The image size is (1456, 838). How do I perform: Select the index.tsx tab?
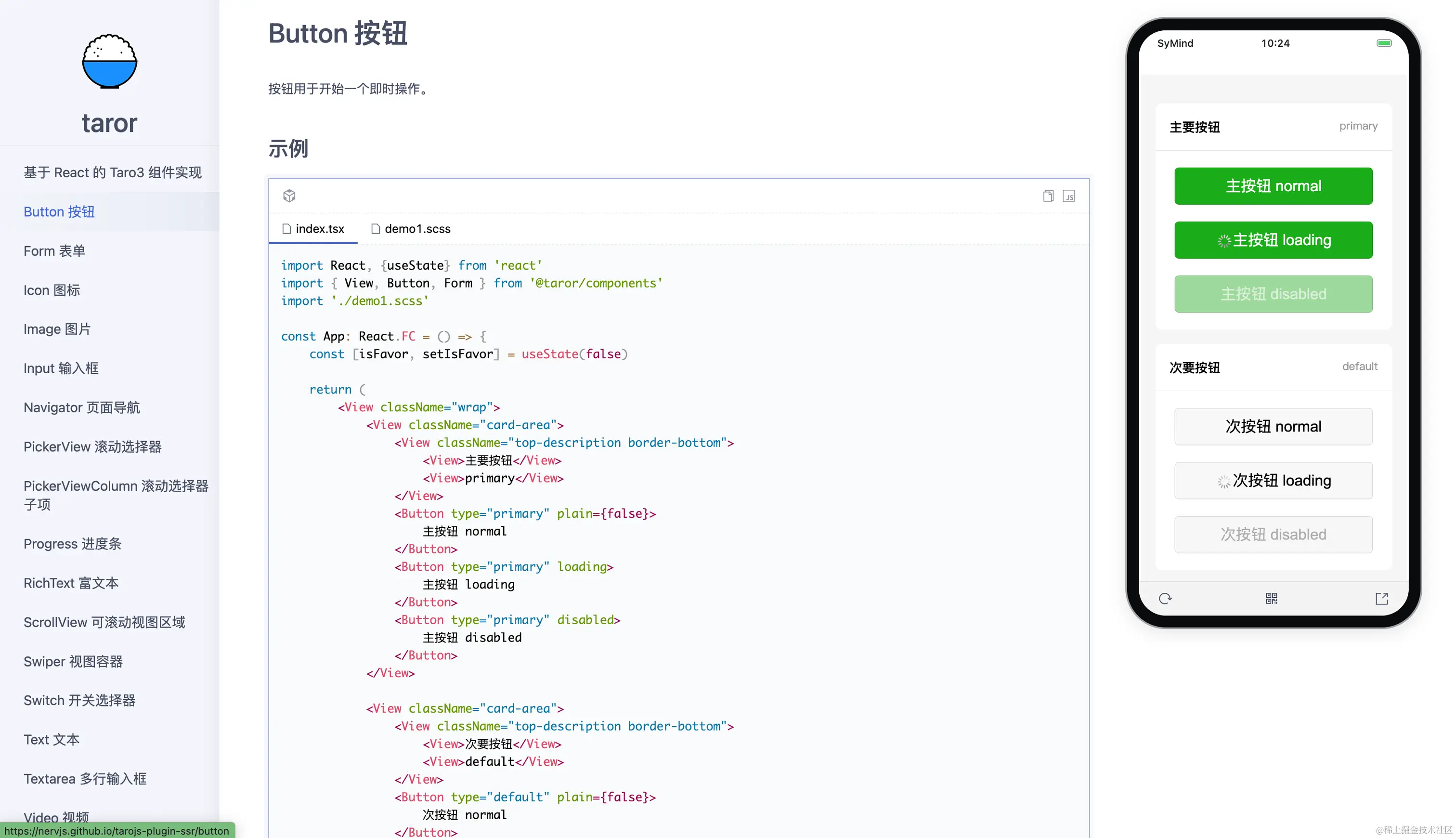[x=313, y=228]
